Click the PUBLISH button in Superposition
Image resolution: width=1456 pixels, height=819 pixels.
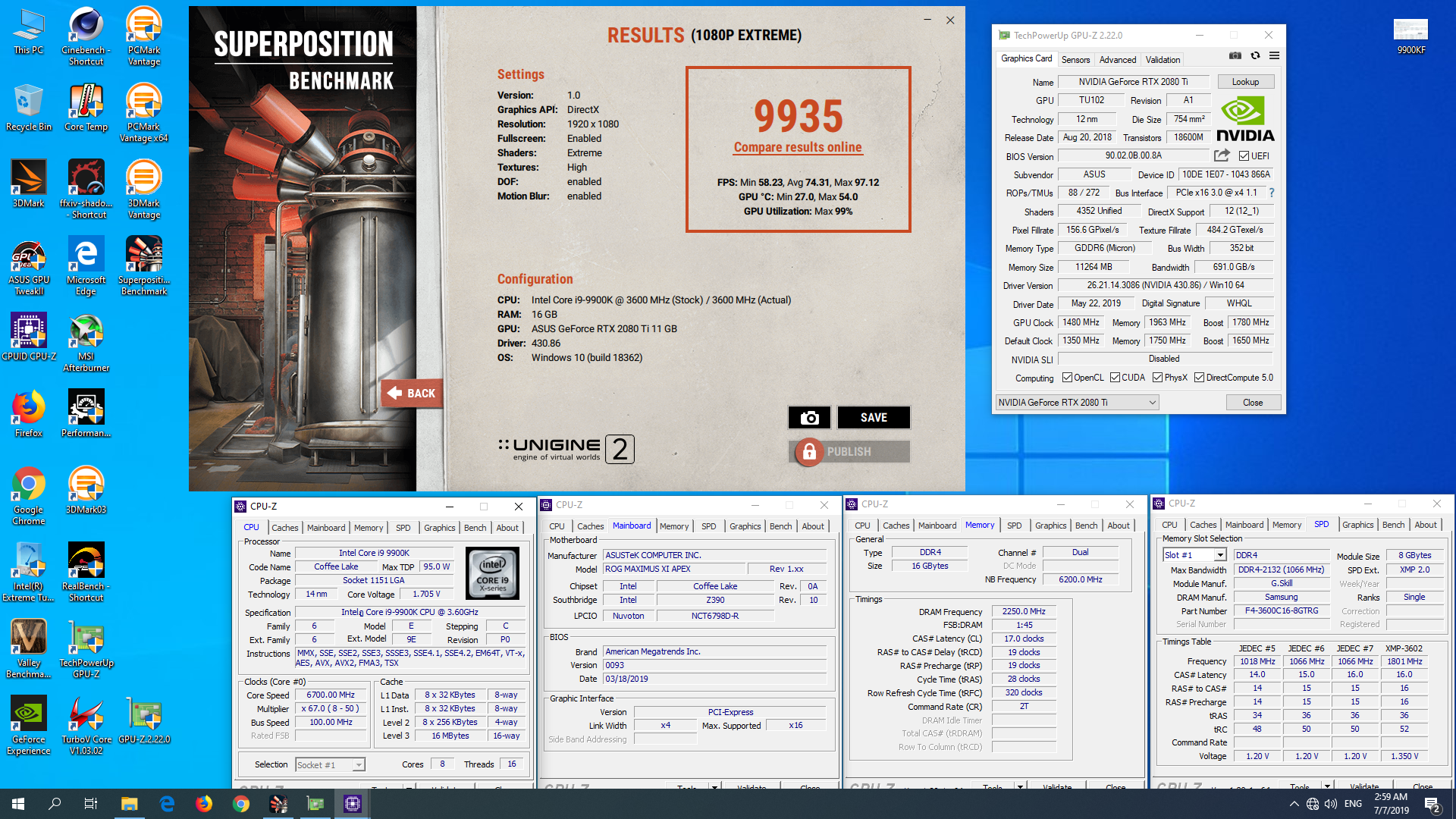click(x=849, y=452)
